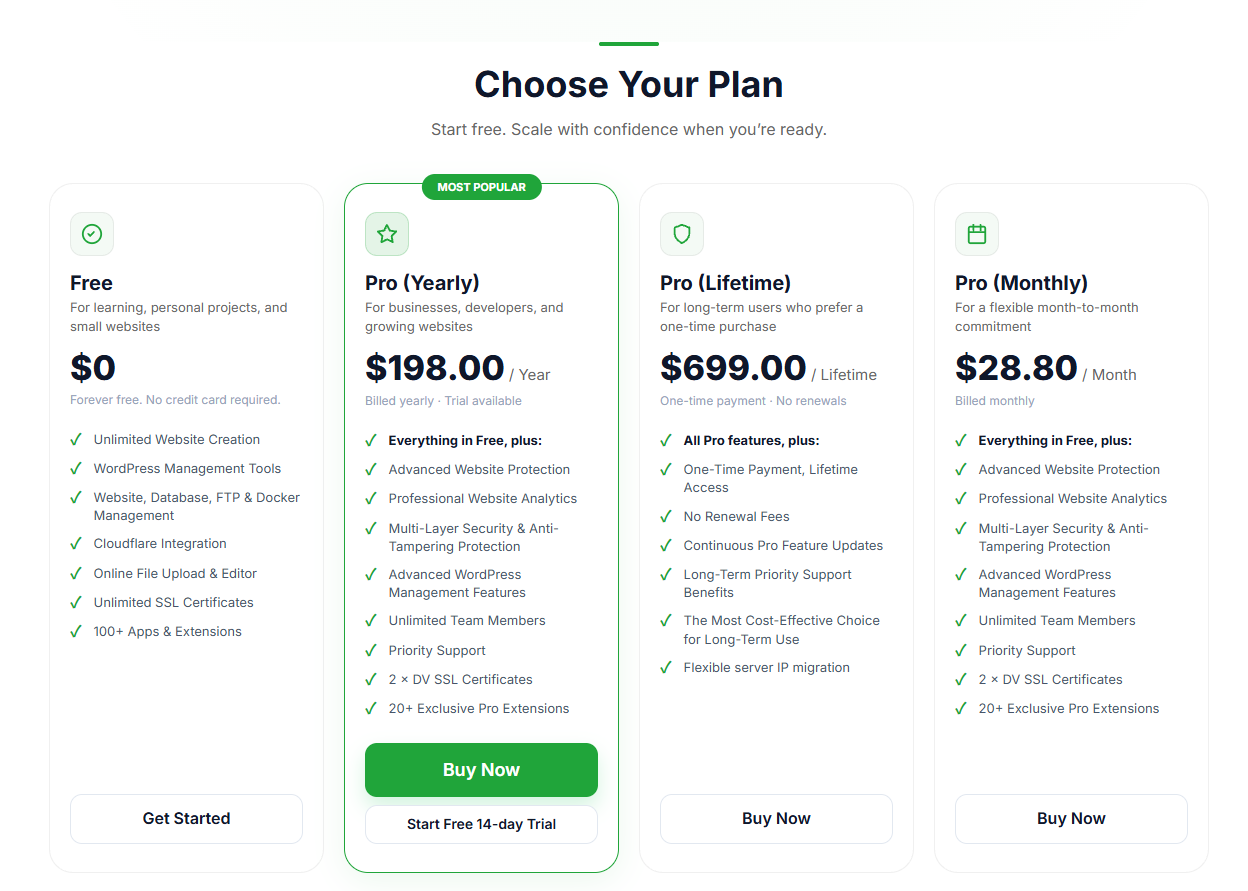Click the calendar icon on Pro (Monthly) card

pos(977,234)
